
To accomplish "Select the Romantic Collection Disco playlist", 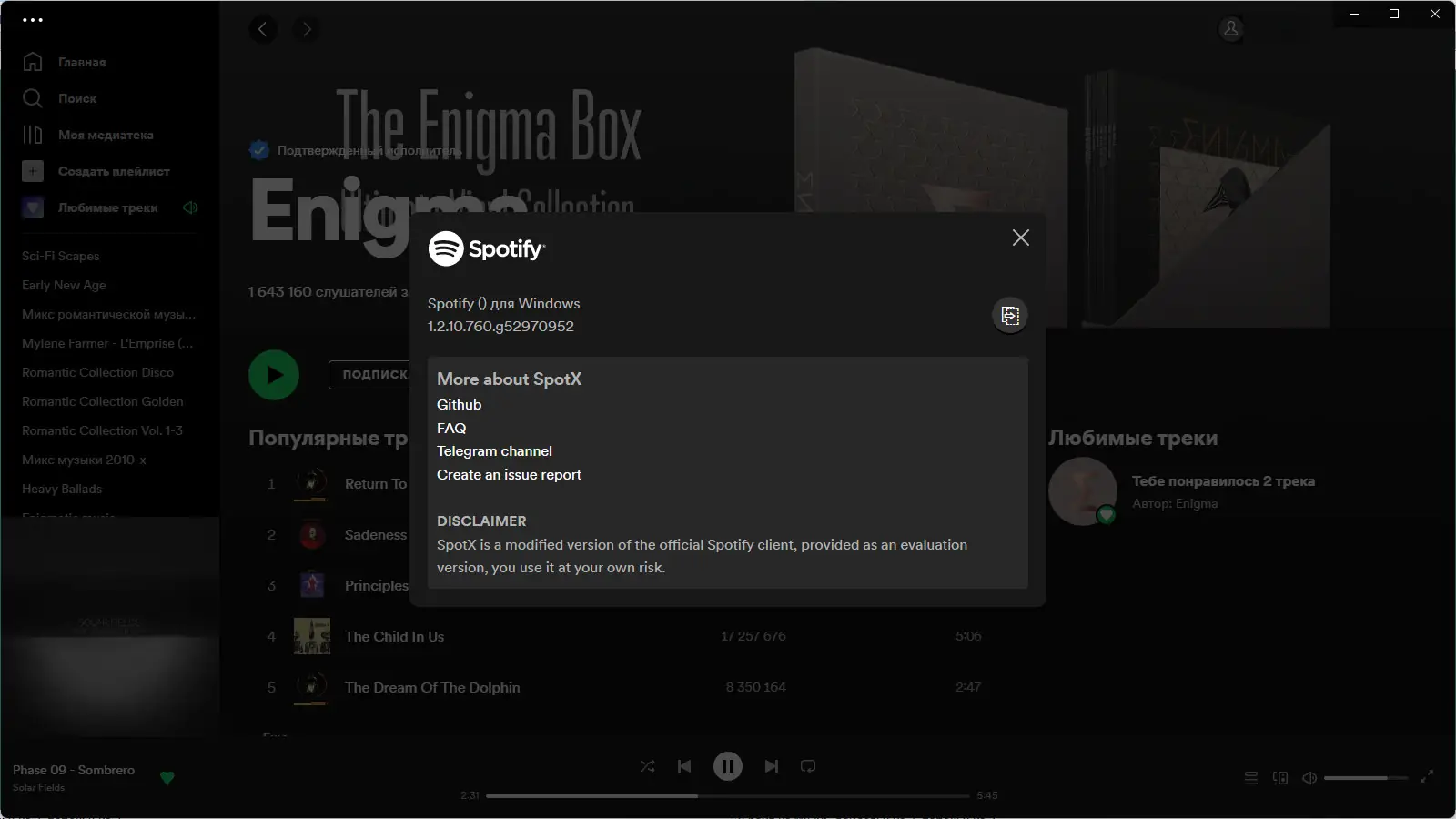I will [x=97, y=372].
